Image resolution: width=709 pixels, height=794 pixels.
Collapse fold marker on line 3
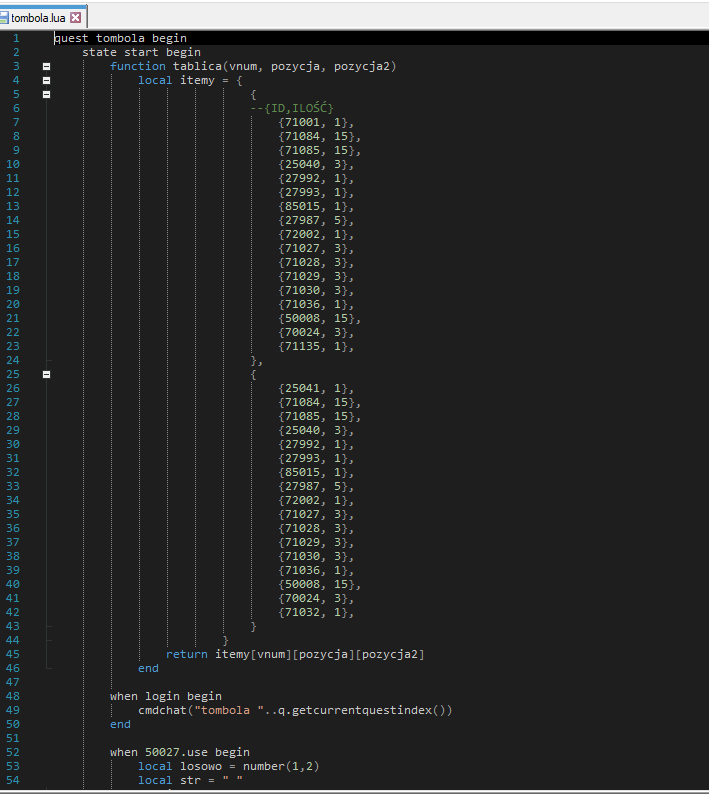coord(47,66)
